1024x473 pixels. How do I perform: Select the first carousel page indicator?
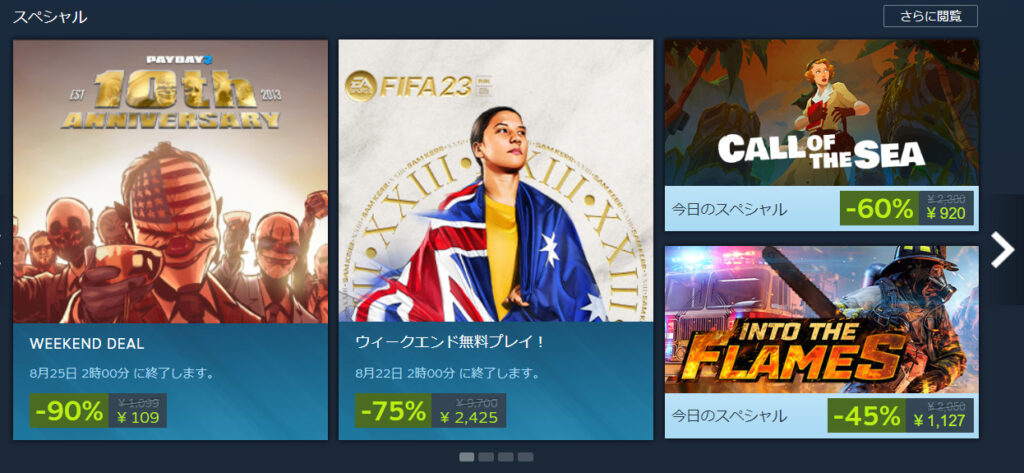tap(466, 457)
